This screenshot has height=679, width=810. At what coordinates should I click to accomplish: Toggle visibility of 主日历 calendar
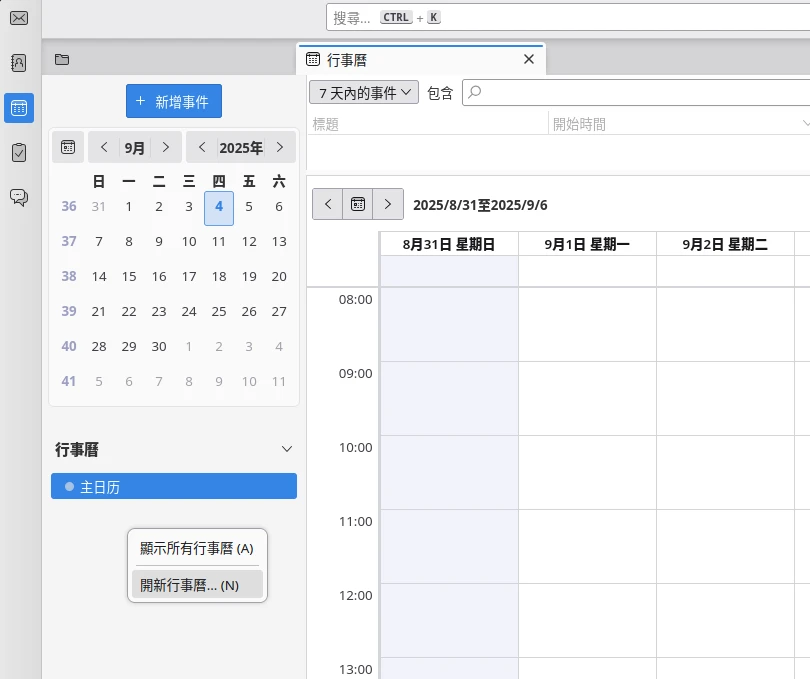pyautogui.click(x=69, y=486)
